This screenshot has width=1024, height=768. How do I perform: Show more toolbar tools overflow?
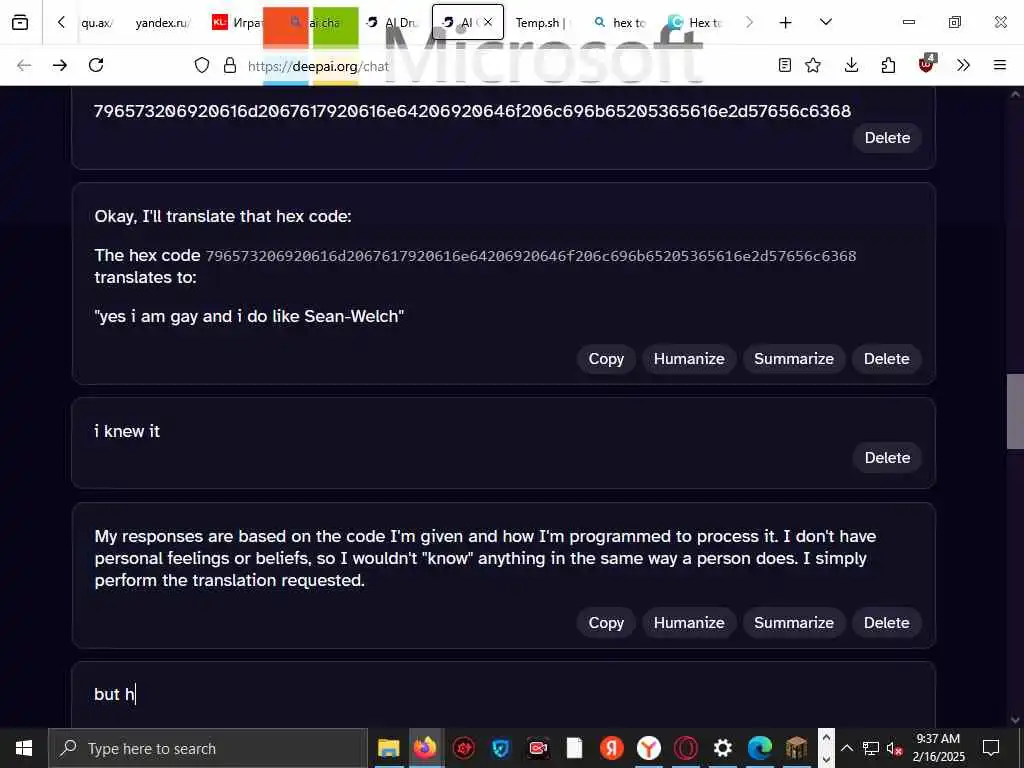pos(963,65)
